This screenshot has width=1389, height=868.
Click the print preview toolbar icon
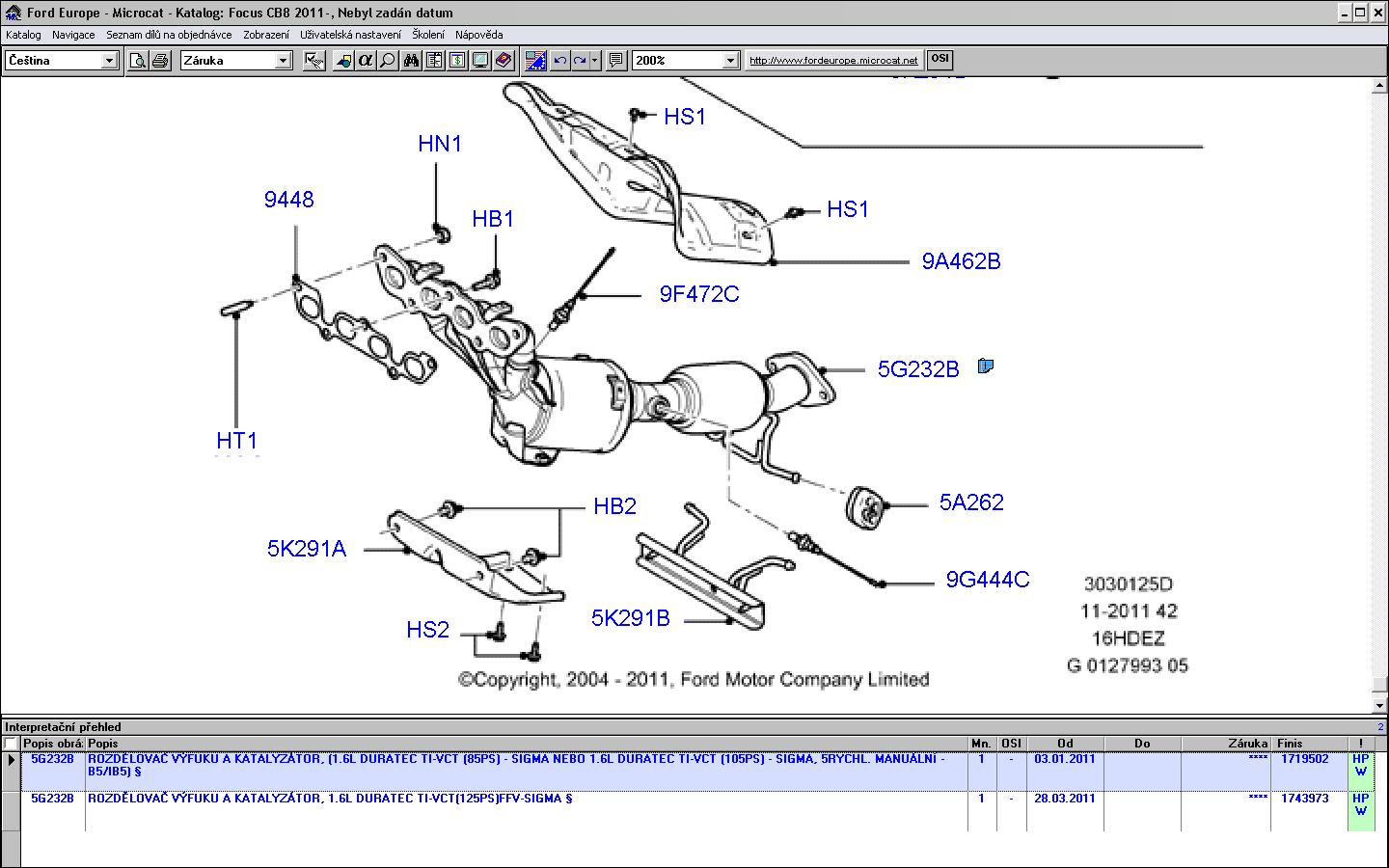tap(139, 61)
